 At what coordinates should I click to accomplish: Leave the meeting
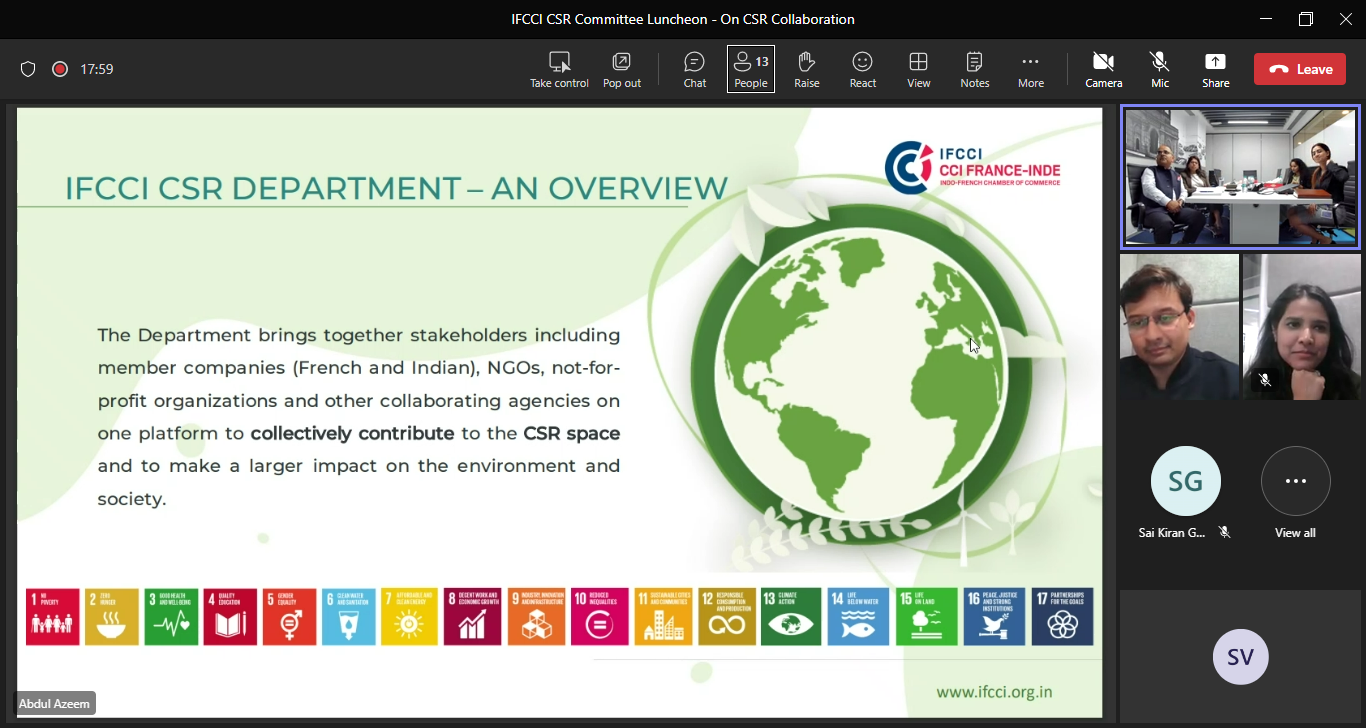(x=1301, y=69)
